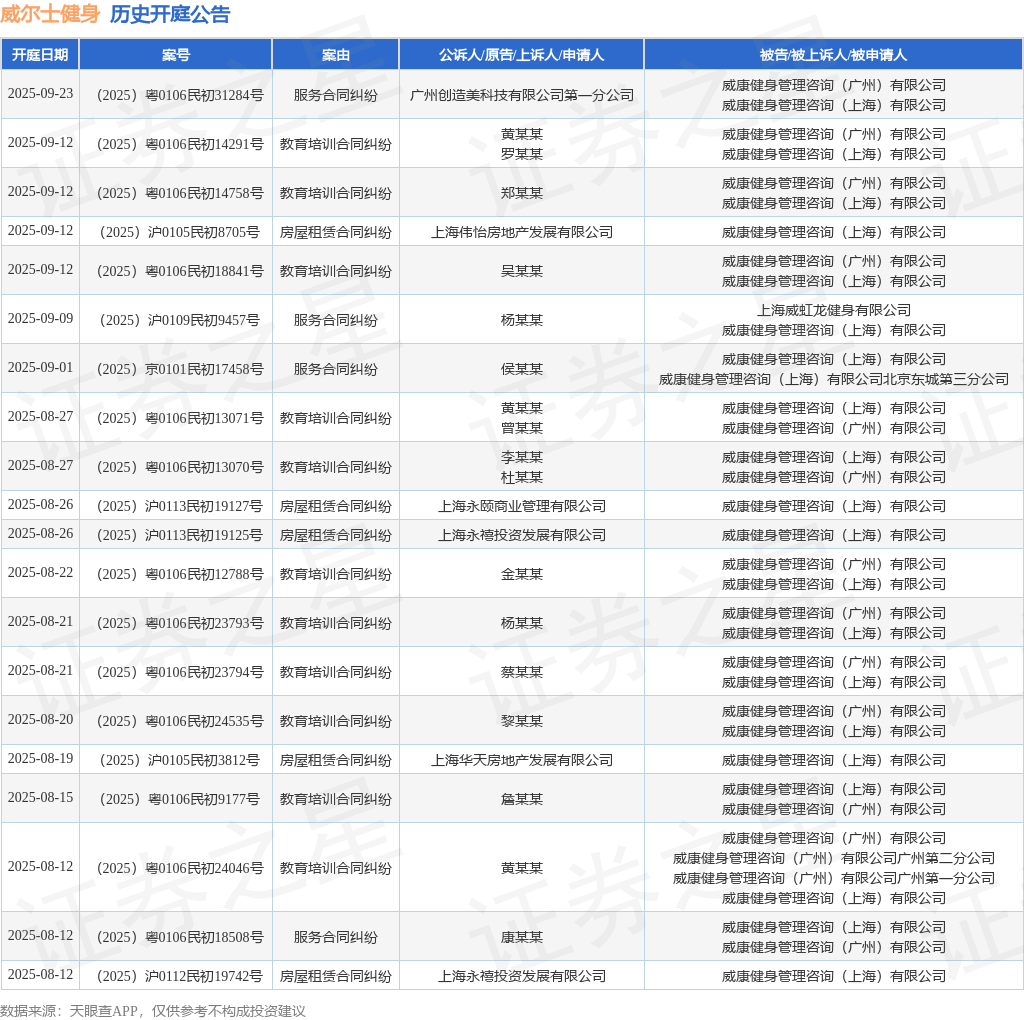Screen dimensions: 1024x1020
Task: Select plaintiff 广州创造美科技有限公司第一分公司
Action: 522,95
